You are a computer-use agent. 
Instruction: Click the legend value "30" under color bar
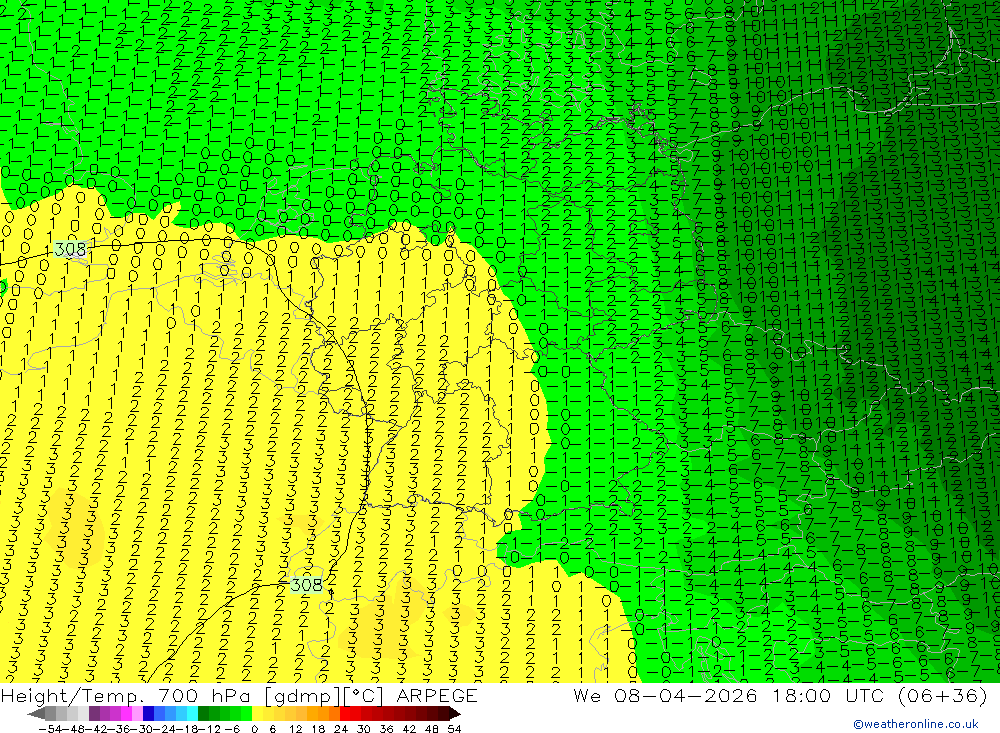(364, 729)
